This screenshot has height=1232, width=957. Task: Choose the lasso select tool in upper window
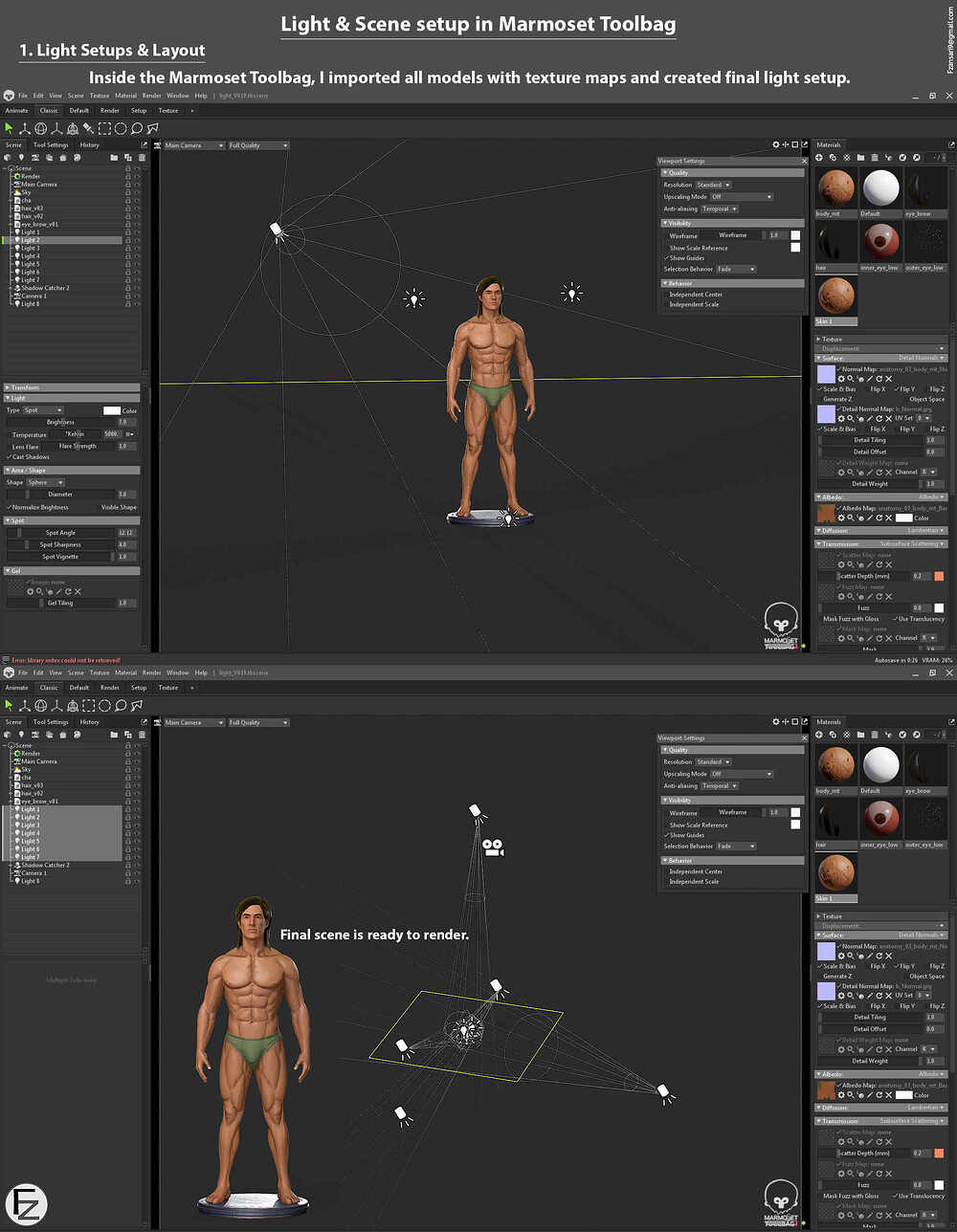pos(137,127)
